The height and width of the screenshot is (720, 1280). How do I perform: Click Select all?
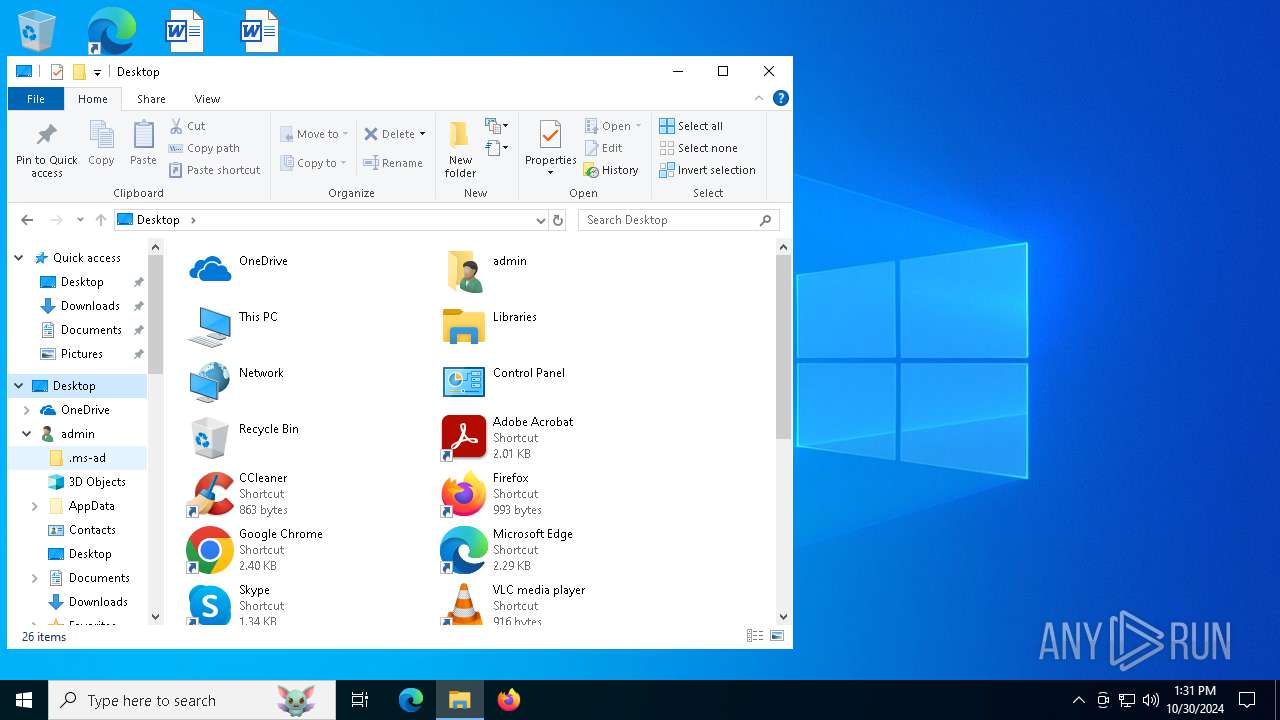pos(691,126)
